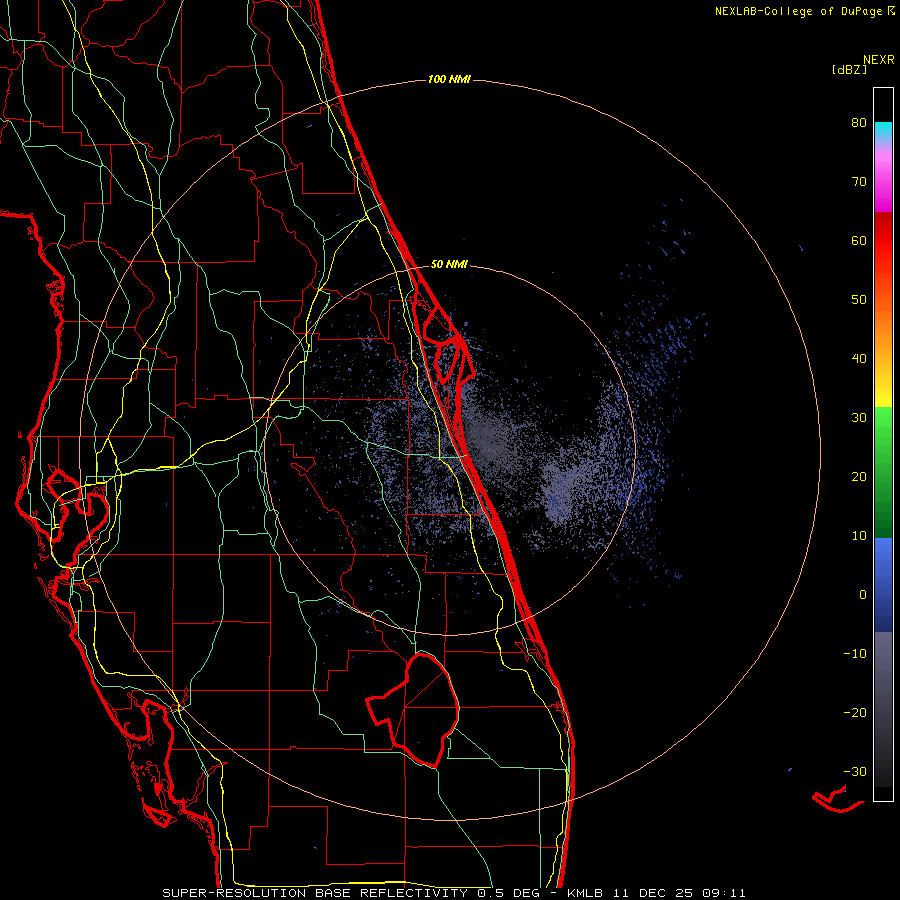Click the 20 value on the dBZ scale
900x900 pixels.
click(x=859, y=476)
